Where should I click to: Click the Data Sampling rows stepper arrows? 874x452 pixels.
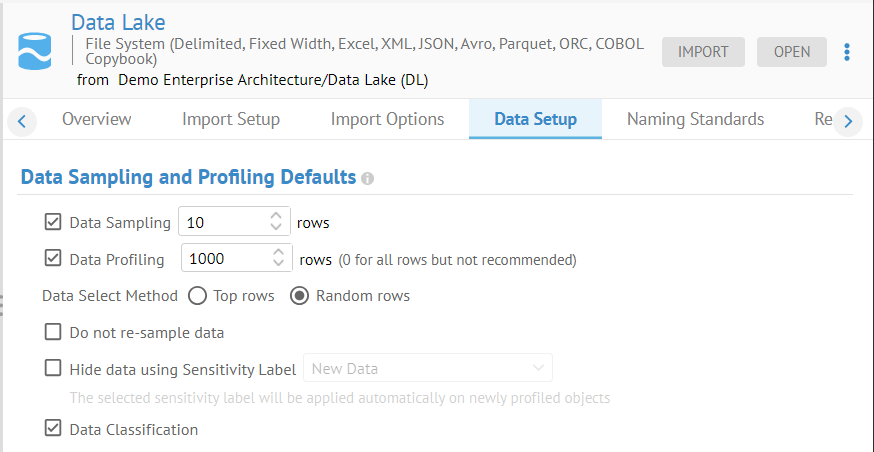[x=277, y=222]
